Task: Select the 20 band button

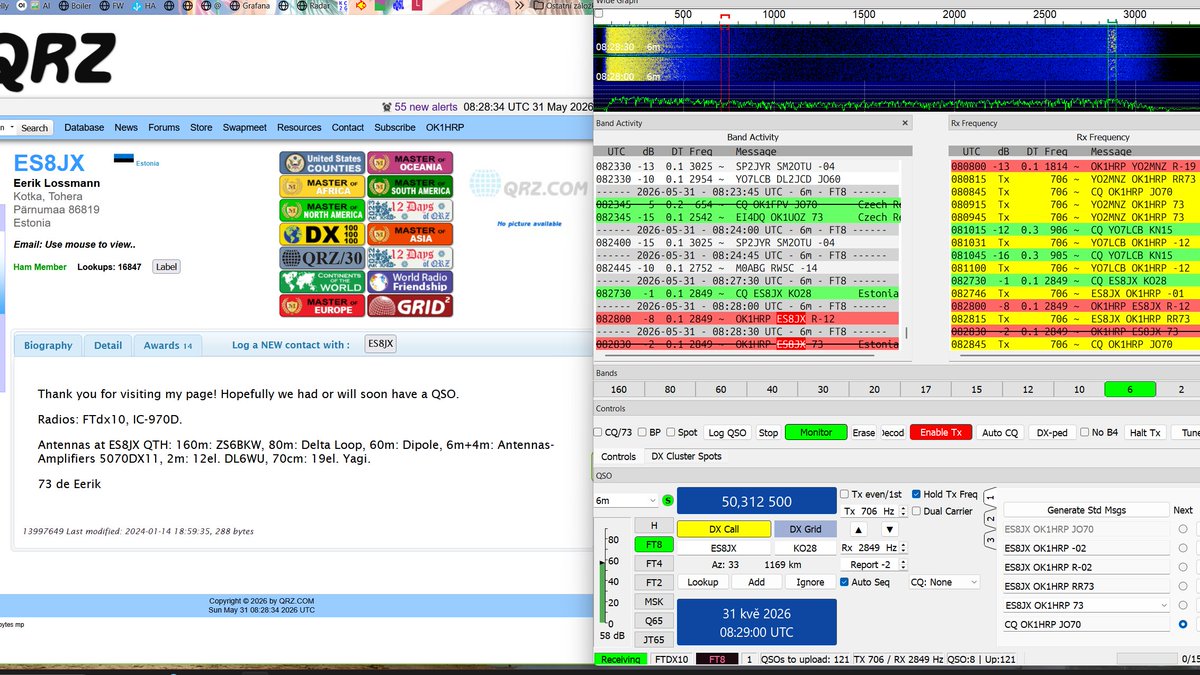Action: click(874, 390)
